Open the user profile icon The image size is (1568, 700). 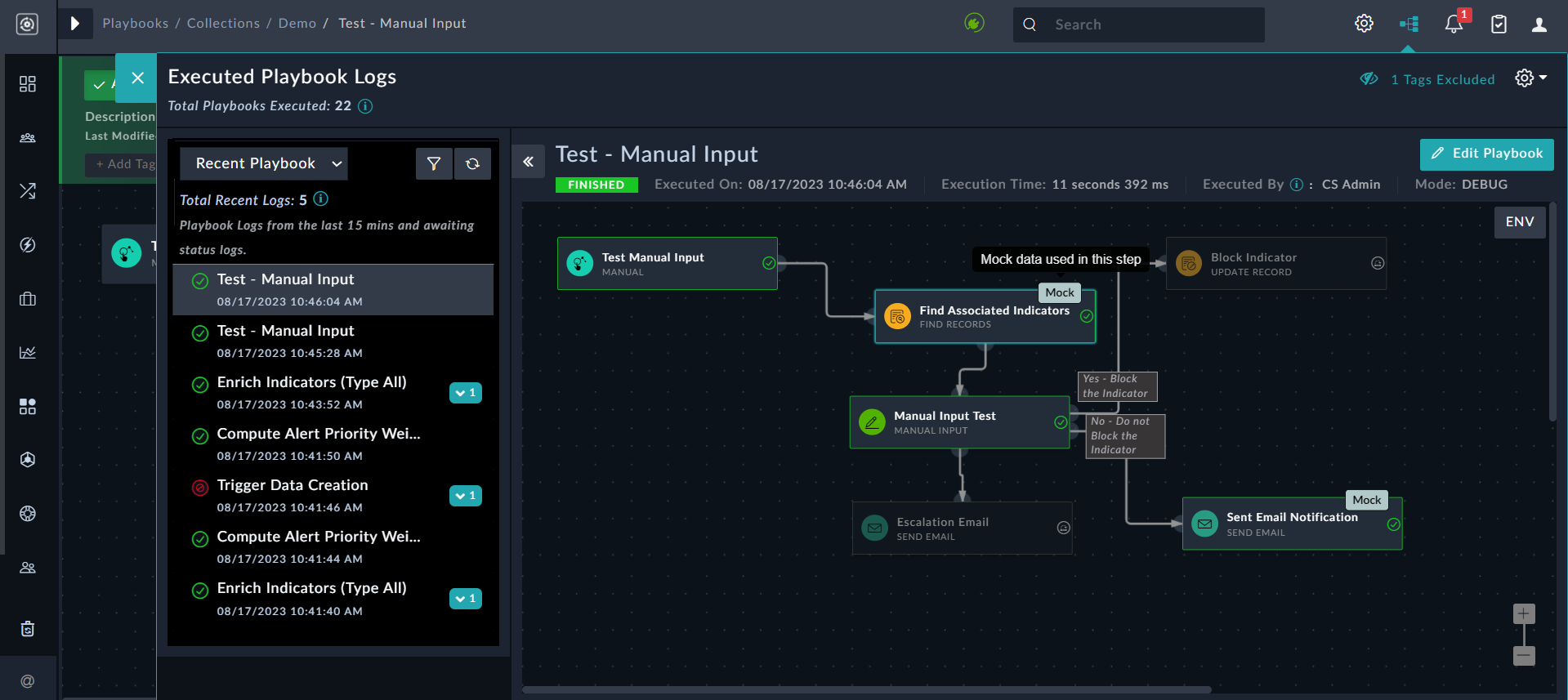coord(1539,25)
